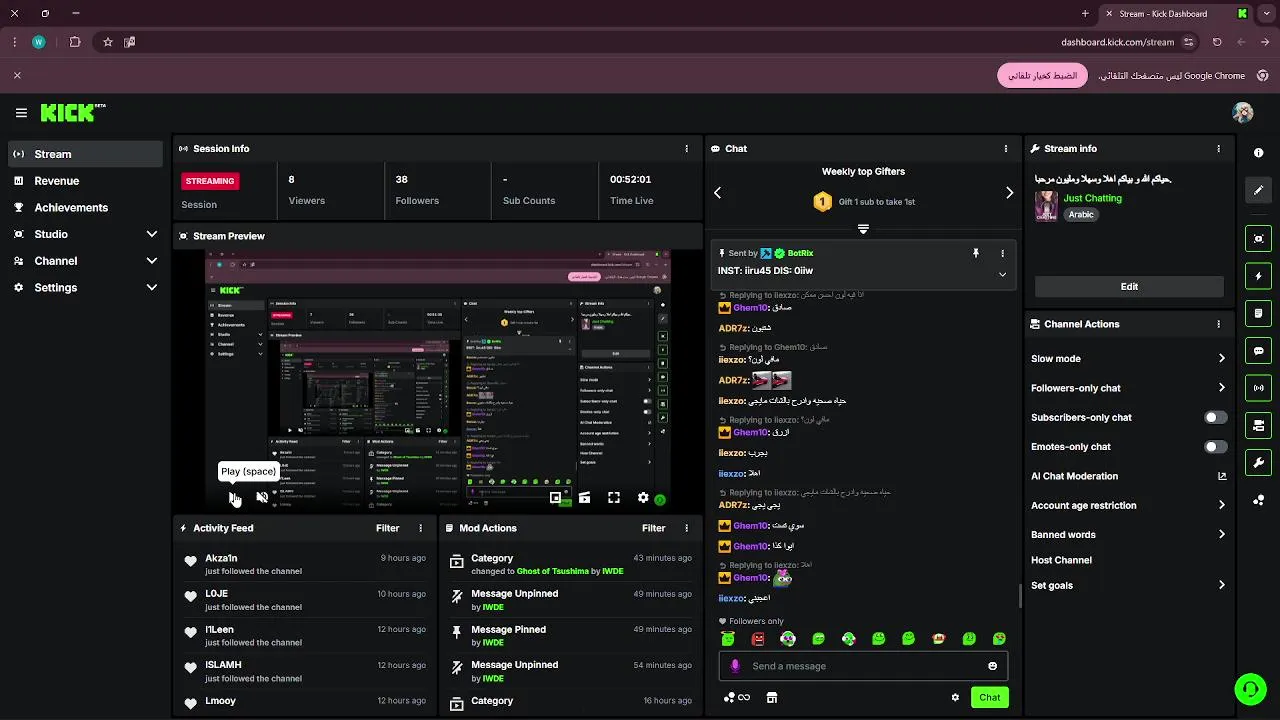Open the profile avatar menu
This screenshot has height=720, width=1280.
click(1243, 113)
